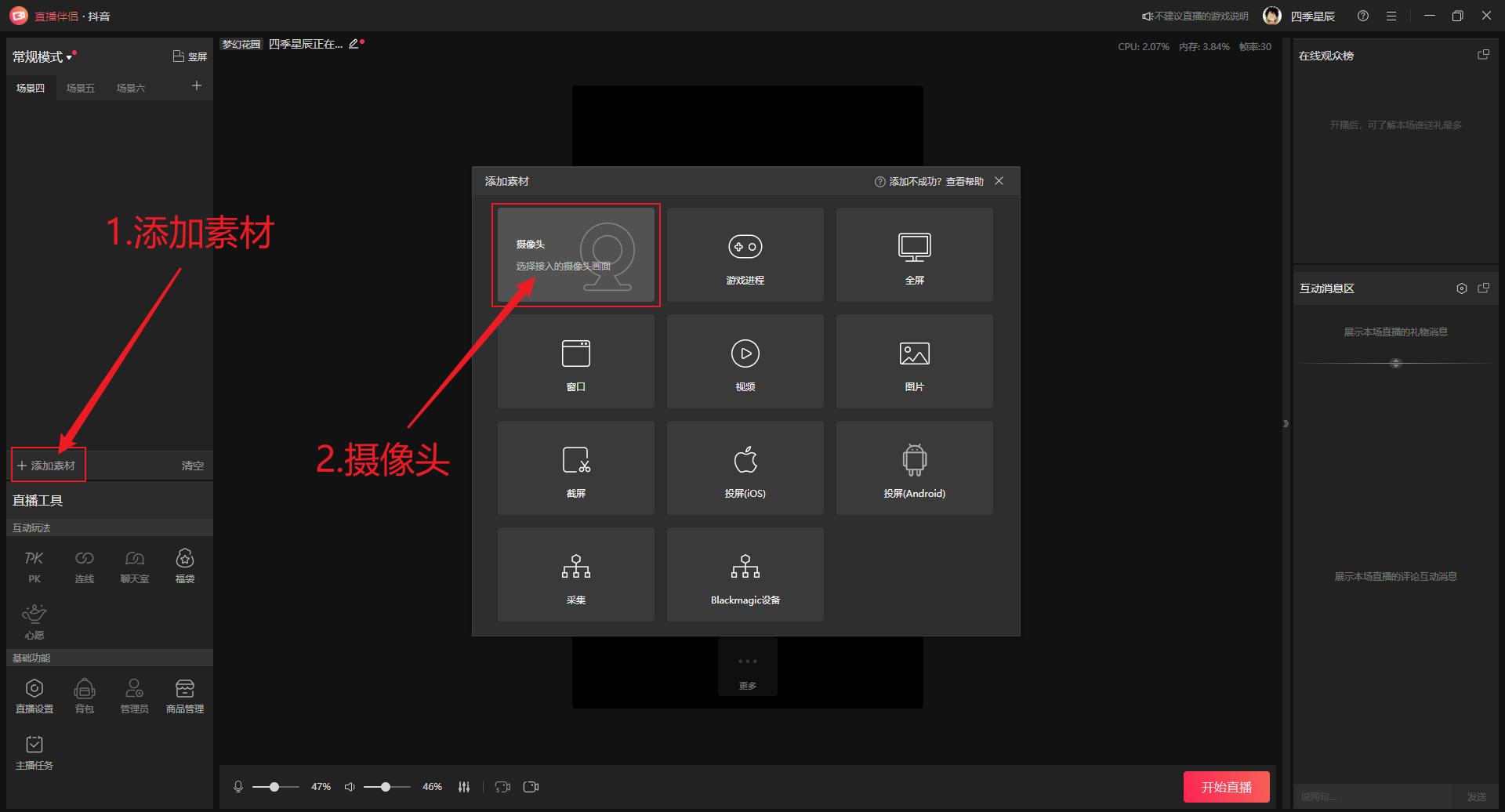This screenshot has width=1505, height=812.
Task: Open 互动消息区 settings gear
Action: tap(1461, 288)
